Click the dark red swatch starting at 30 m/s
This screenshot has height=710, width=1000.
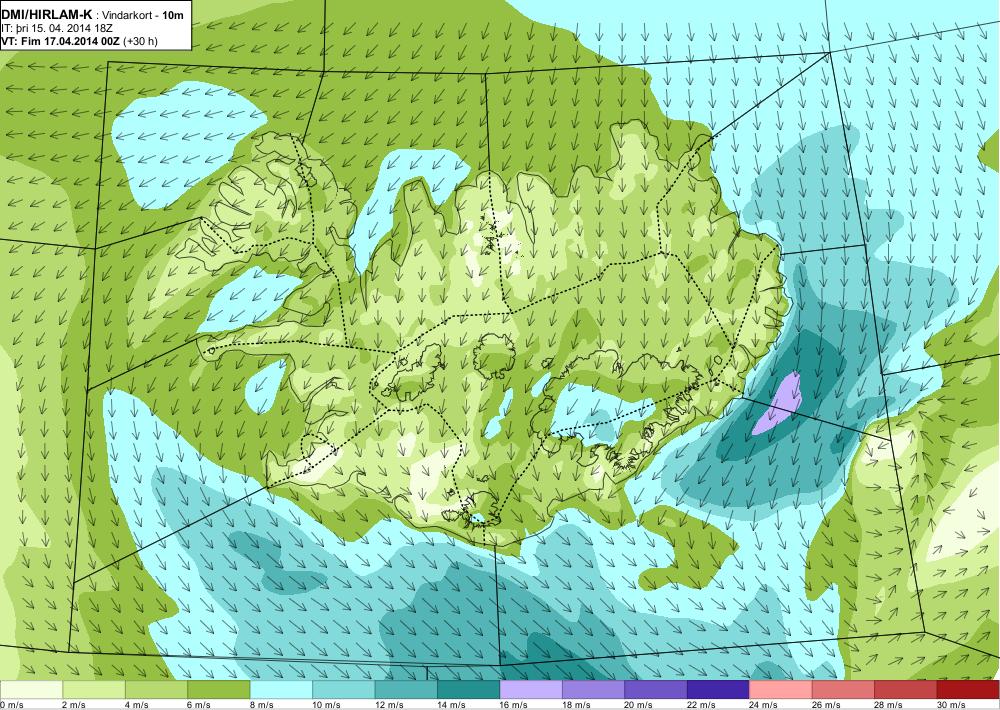(x=969, y=690)
